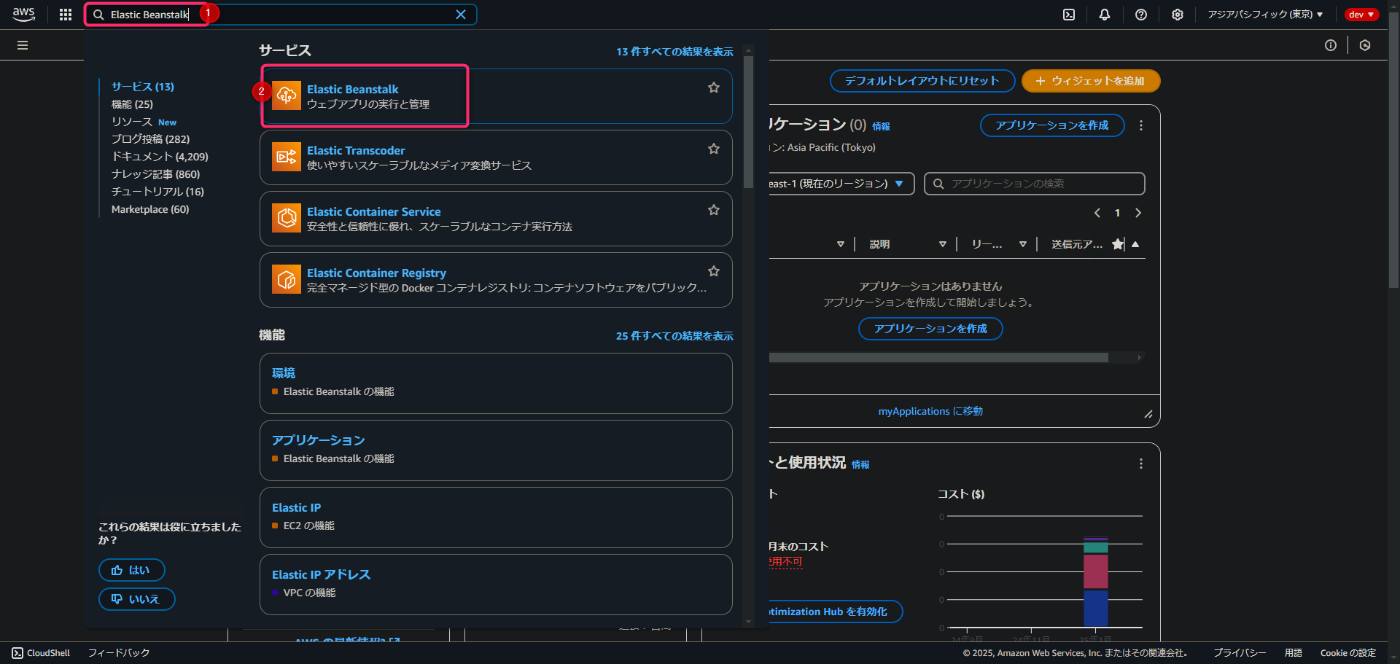
Task: Filter results by ブログ投稿 (282)
Action: [150, 139]
